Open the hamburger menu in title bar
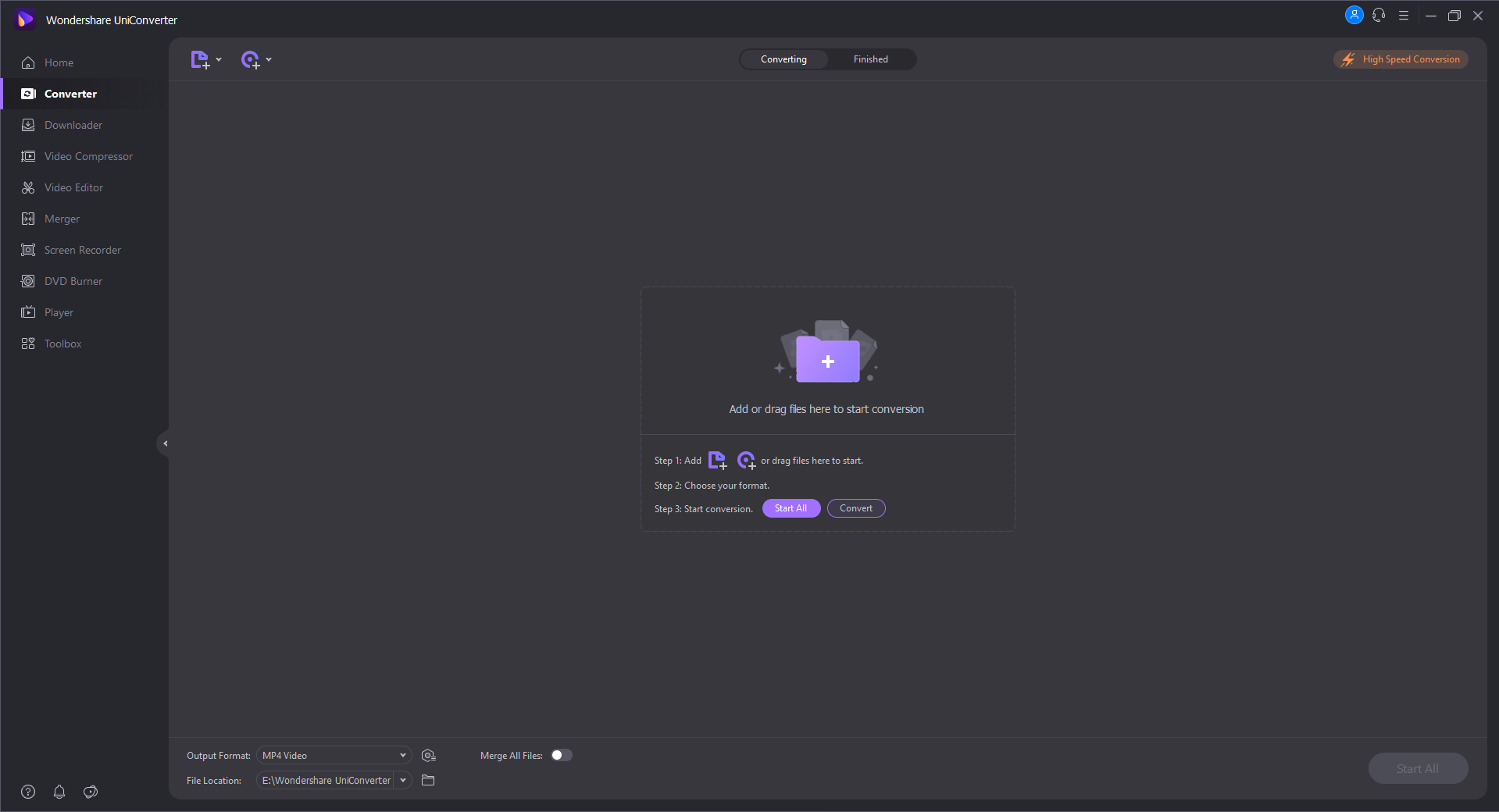The height and width of the screenshot is (812, 1499). [x=1404, y=16]
